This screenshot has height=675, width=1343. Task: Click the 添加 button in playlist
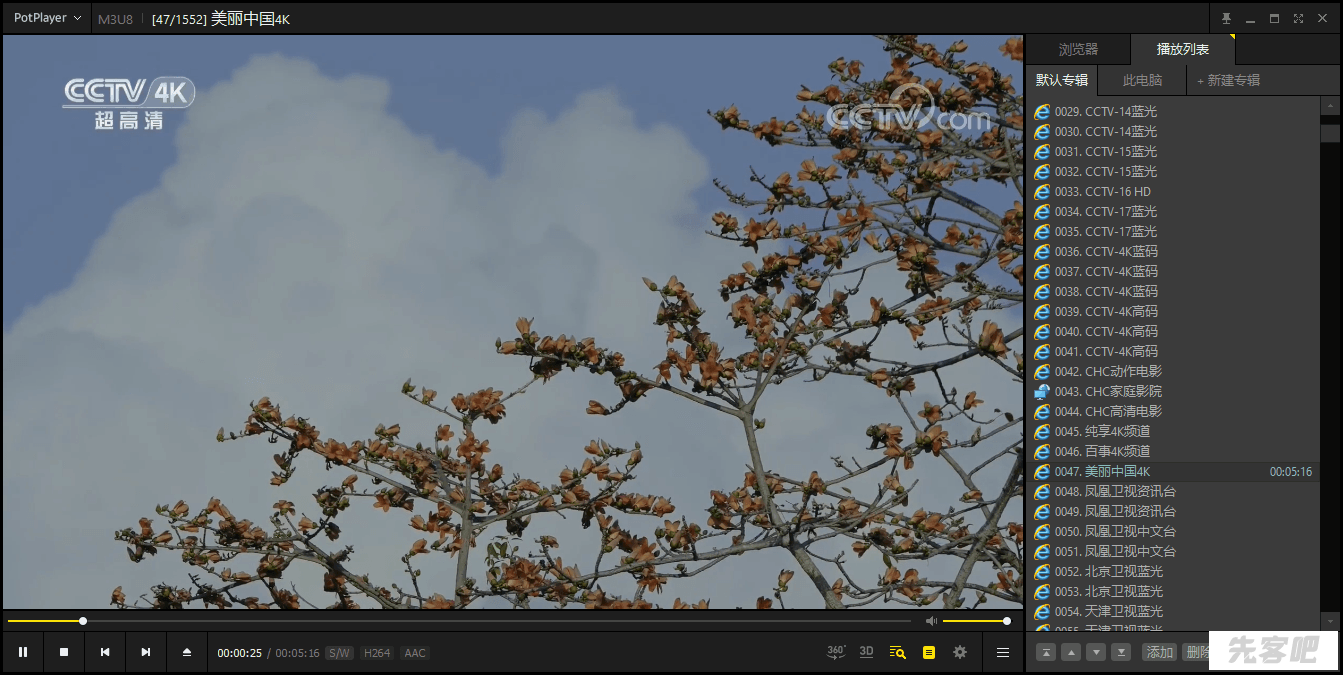point(1160,652)
